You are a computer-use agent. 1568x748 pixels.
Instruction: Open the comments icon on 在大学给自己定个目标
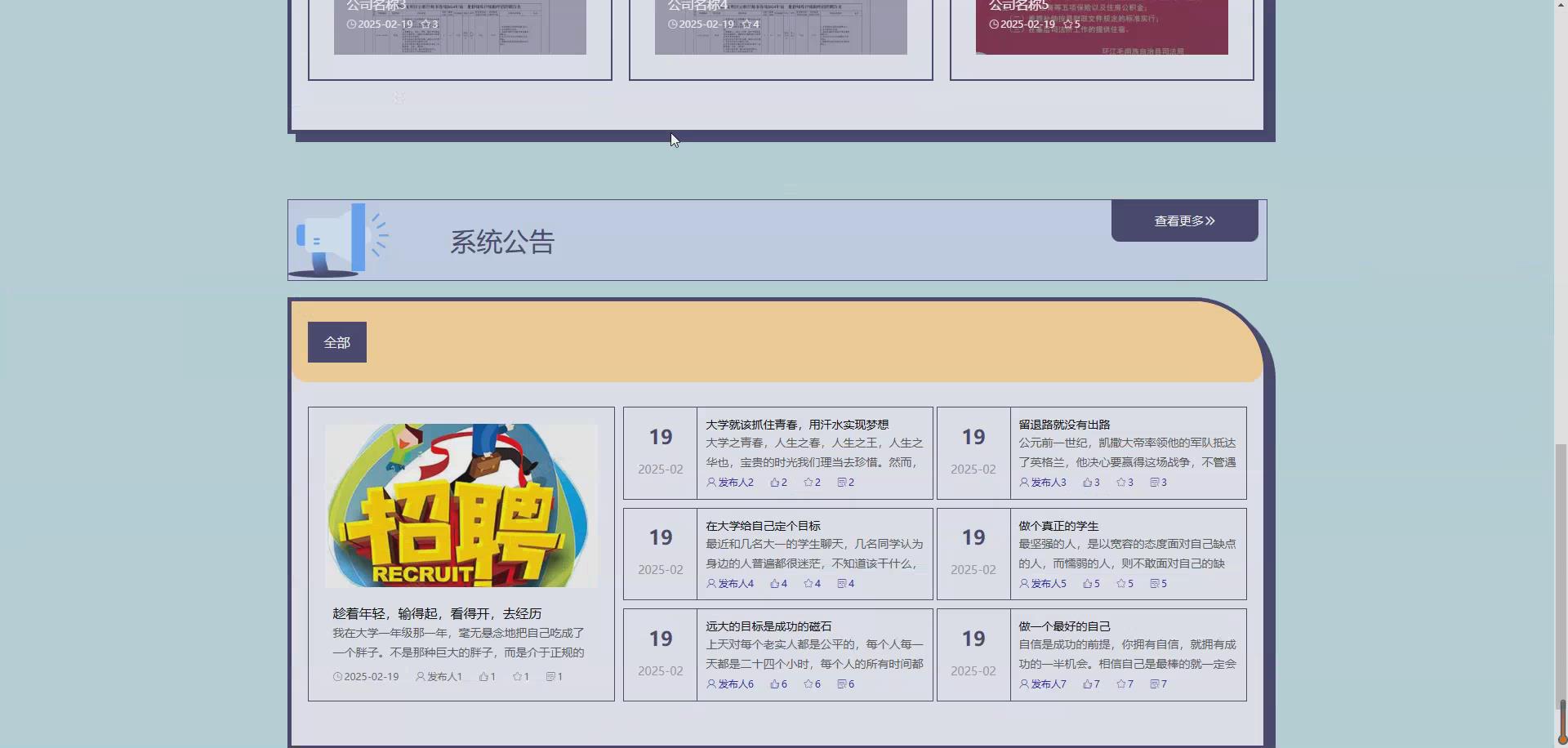tap(843, 583)
